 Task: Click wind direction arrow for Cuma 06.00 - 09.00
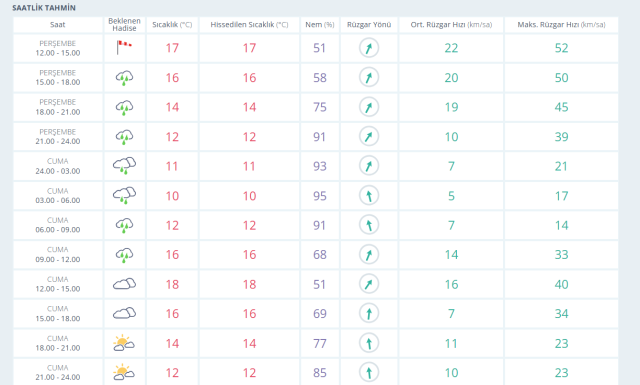pyautogui.click(x=369, y=225)
